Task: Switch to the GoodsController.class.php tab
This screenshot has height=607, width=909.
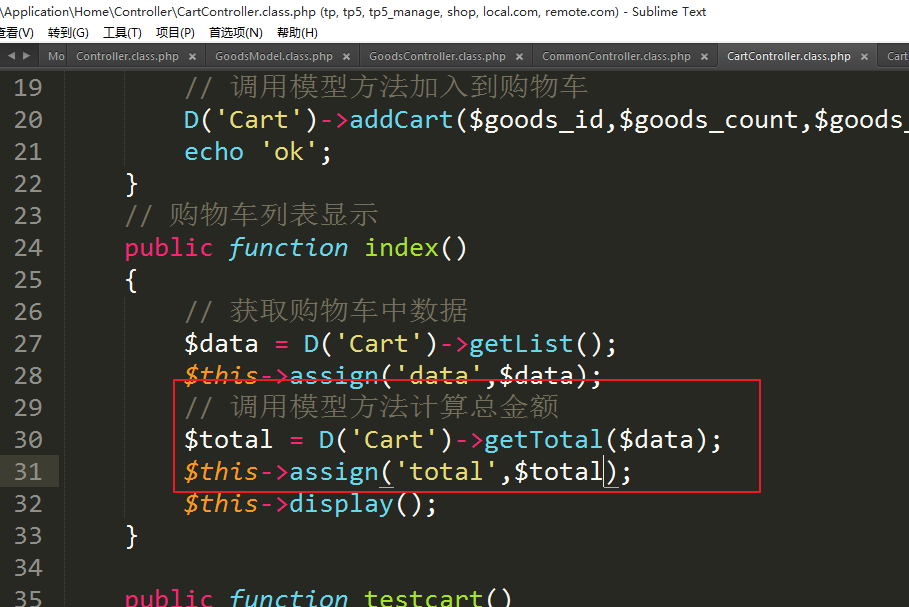Action: coord(437,57)
